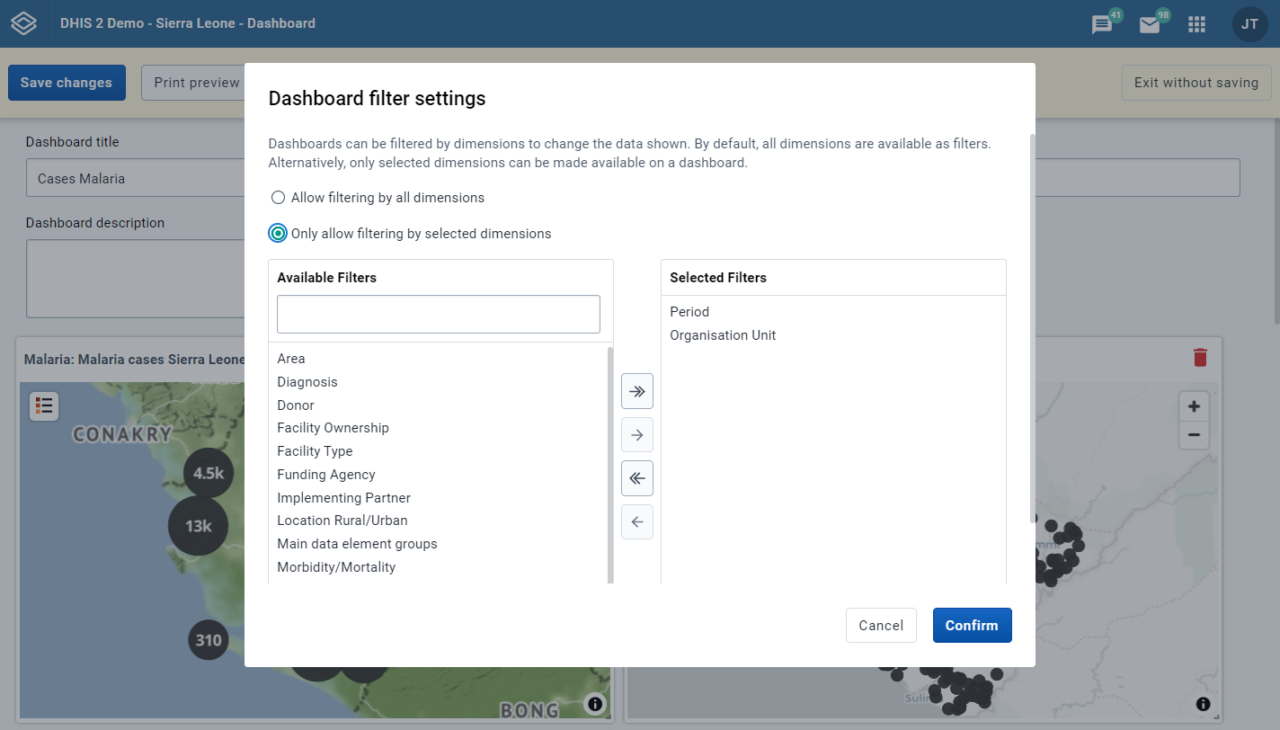Viewport: 1280px width, 730px height.
Task: Switch to Print preview
Action: pos(196,82)
